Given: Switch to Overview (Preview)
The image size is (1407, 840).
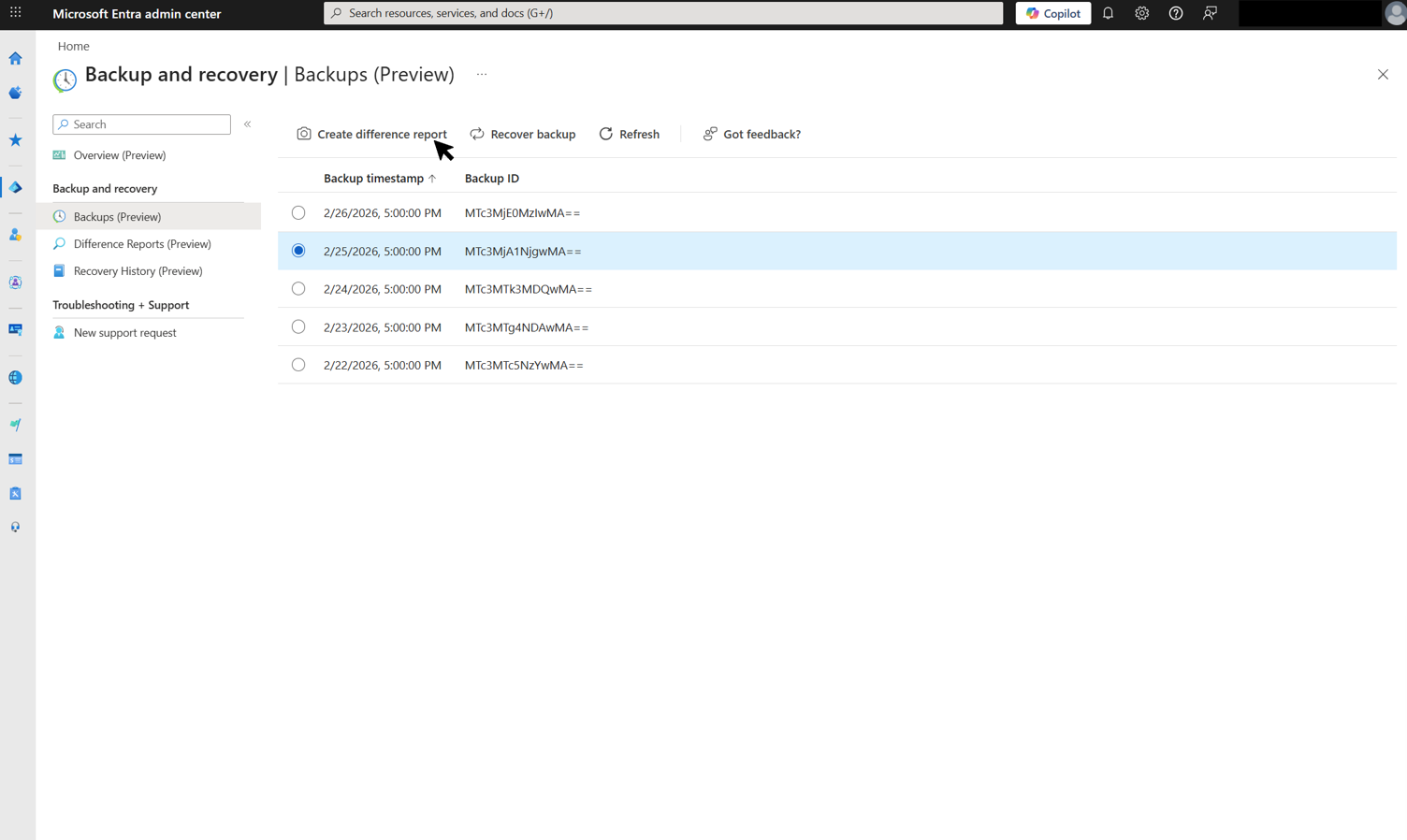Looking at the screenshot, I should (x=120, y=154).
